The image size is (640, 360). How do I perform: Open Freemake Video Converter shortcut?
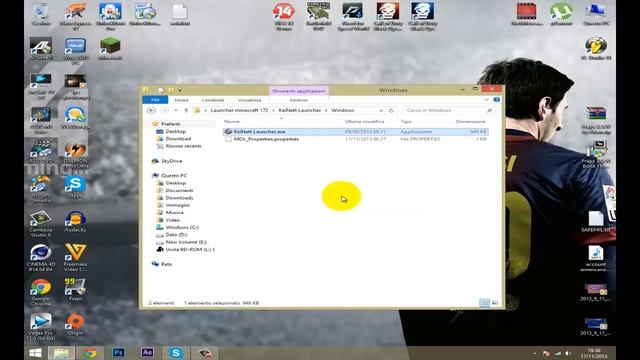[x=76, y=258]
